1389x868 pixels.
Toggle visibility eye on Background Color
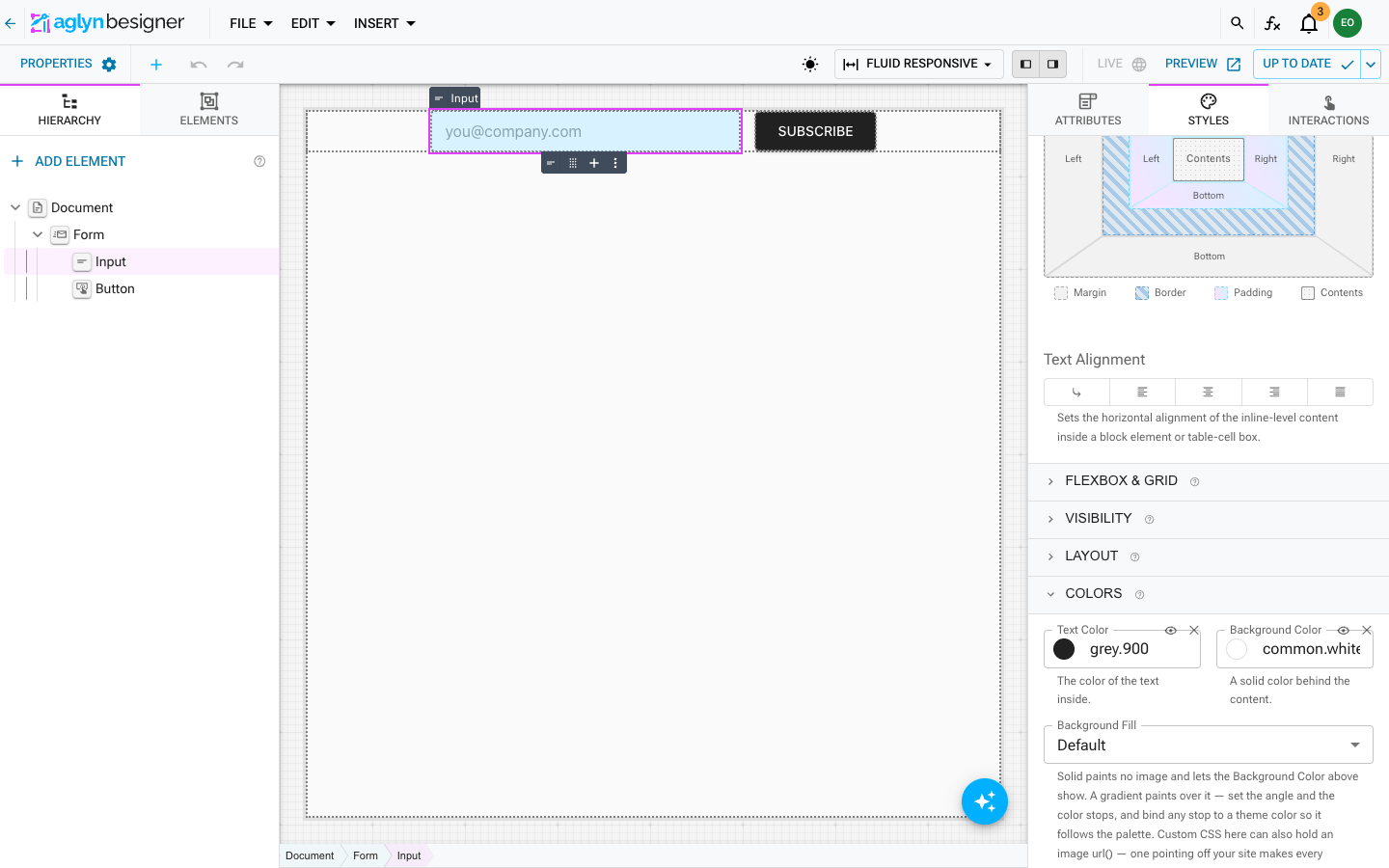[1344, 630]
